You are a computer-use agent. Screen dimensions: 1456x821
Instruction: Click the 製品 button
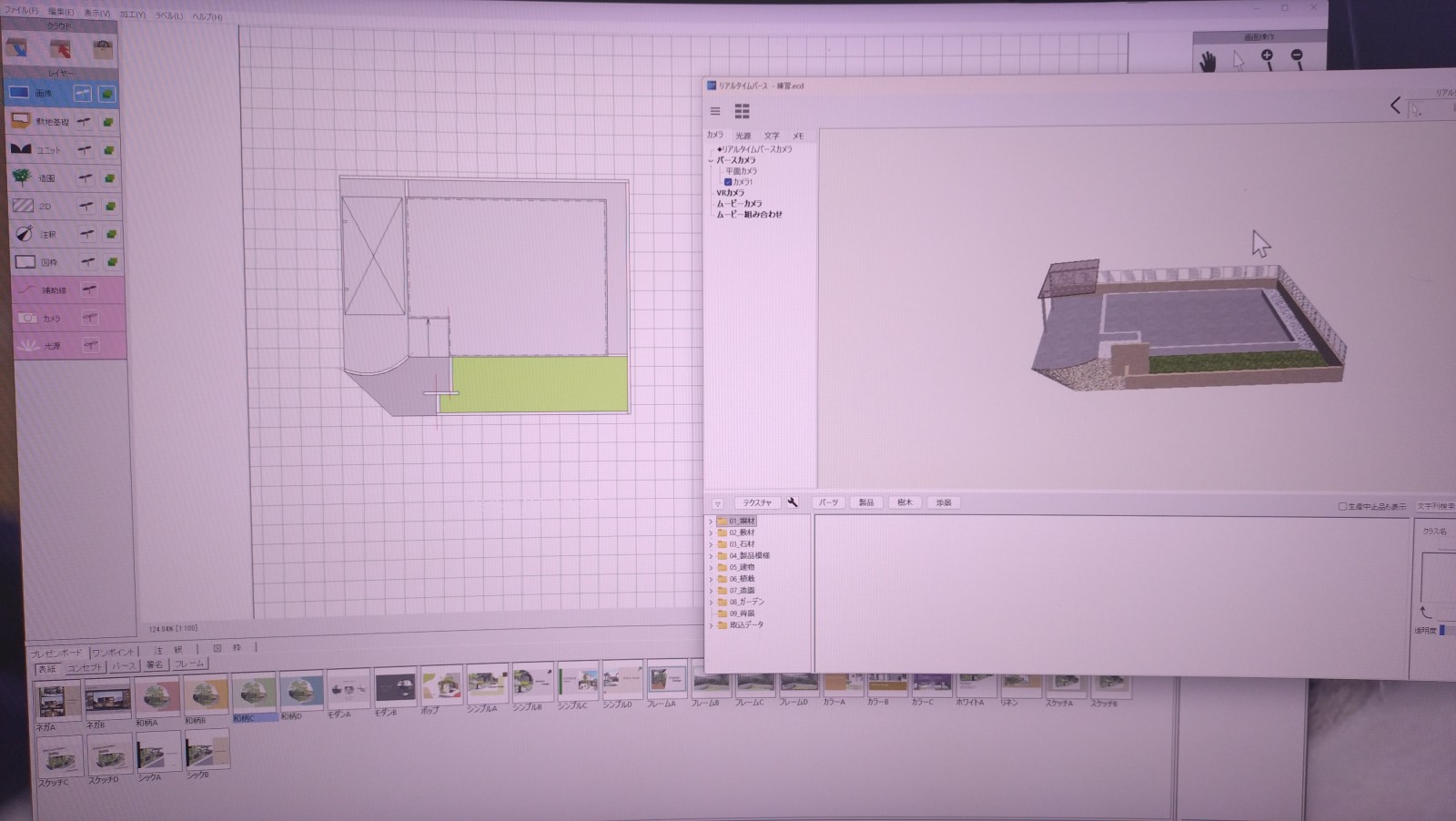pos(866,502)
